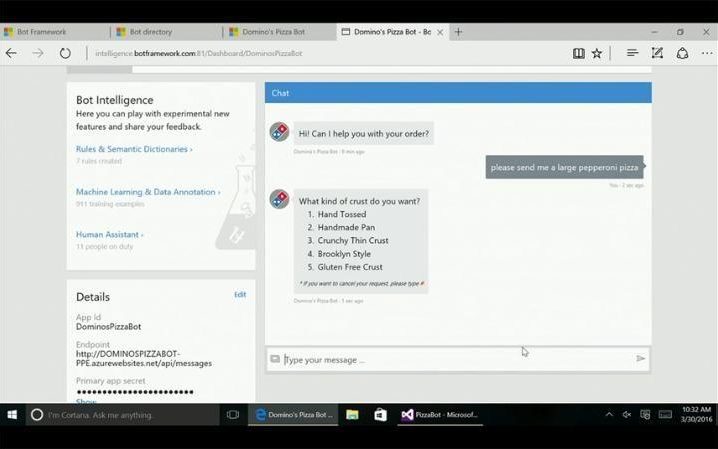The height and width of the screenshot is (449, 718).
Task: Add page to favorites with star icon
Action: click(597, 53)
